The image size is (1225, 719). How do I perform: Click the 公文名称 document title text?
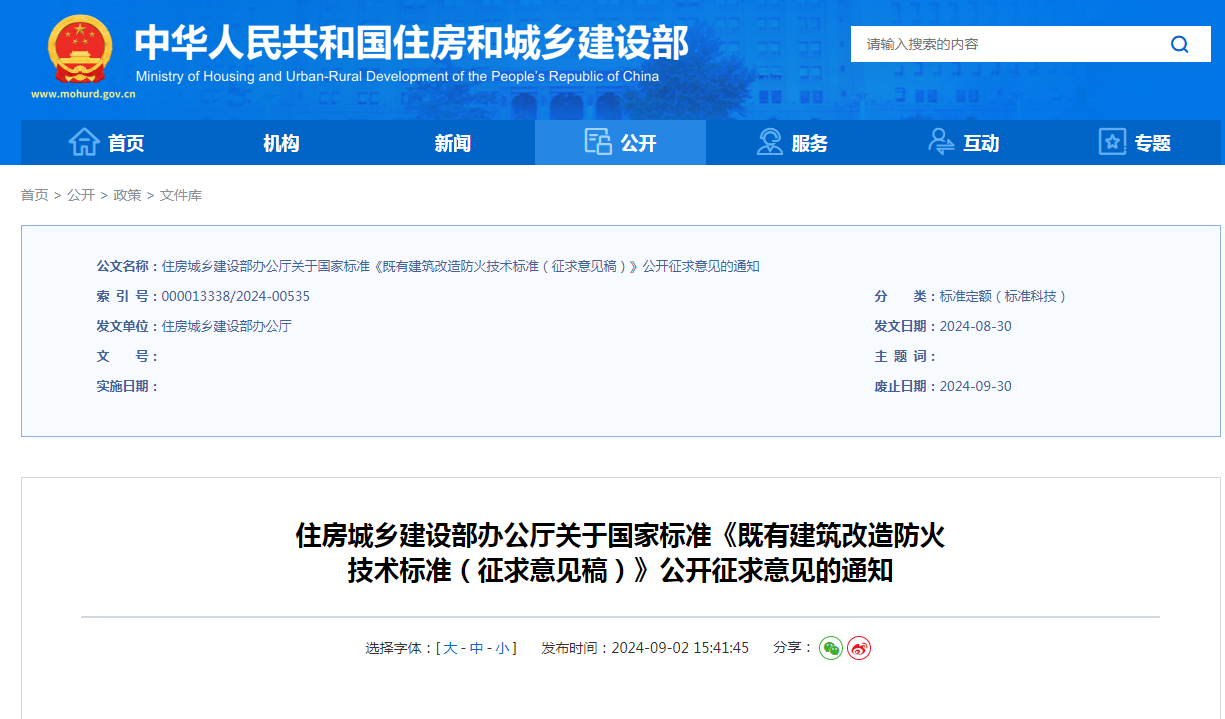(461, 266)
